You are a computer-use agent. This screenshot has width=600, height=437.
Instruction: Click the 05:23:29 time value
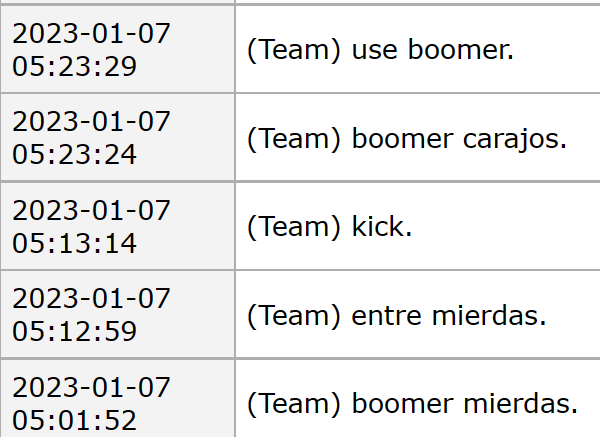[75, 66]
